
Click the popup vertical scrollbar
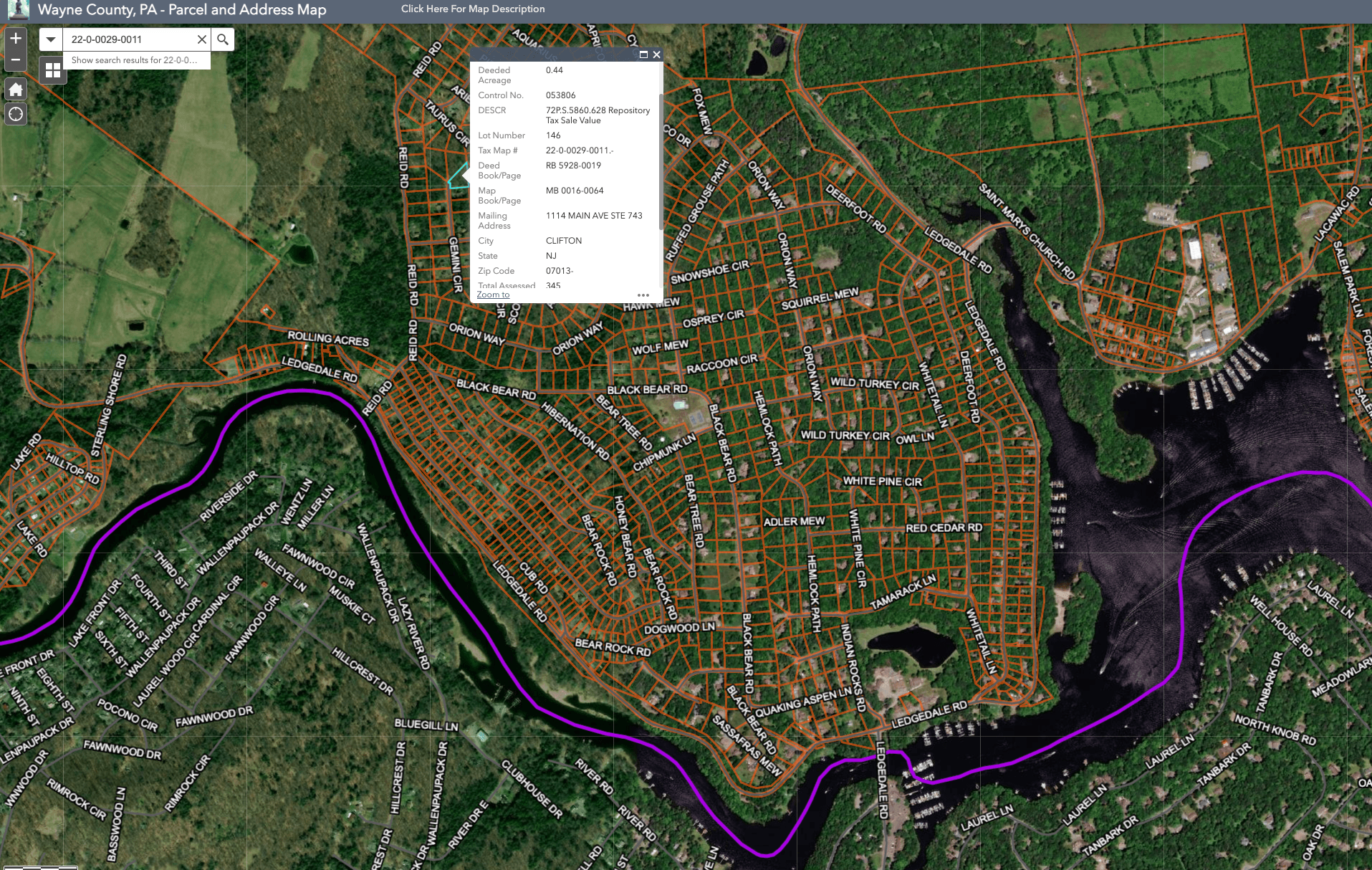tap(660, 161)
